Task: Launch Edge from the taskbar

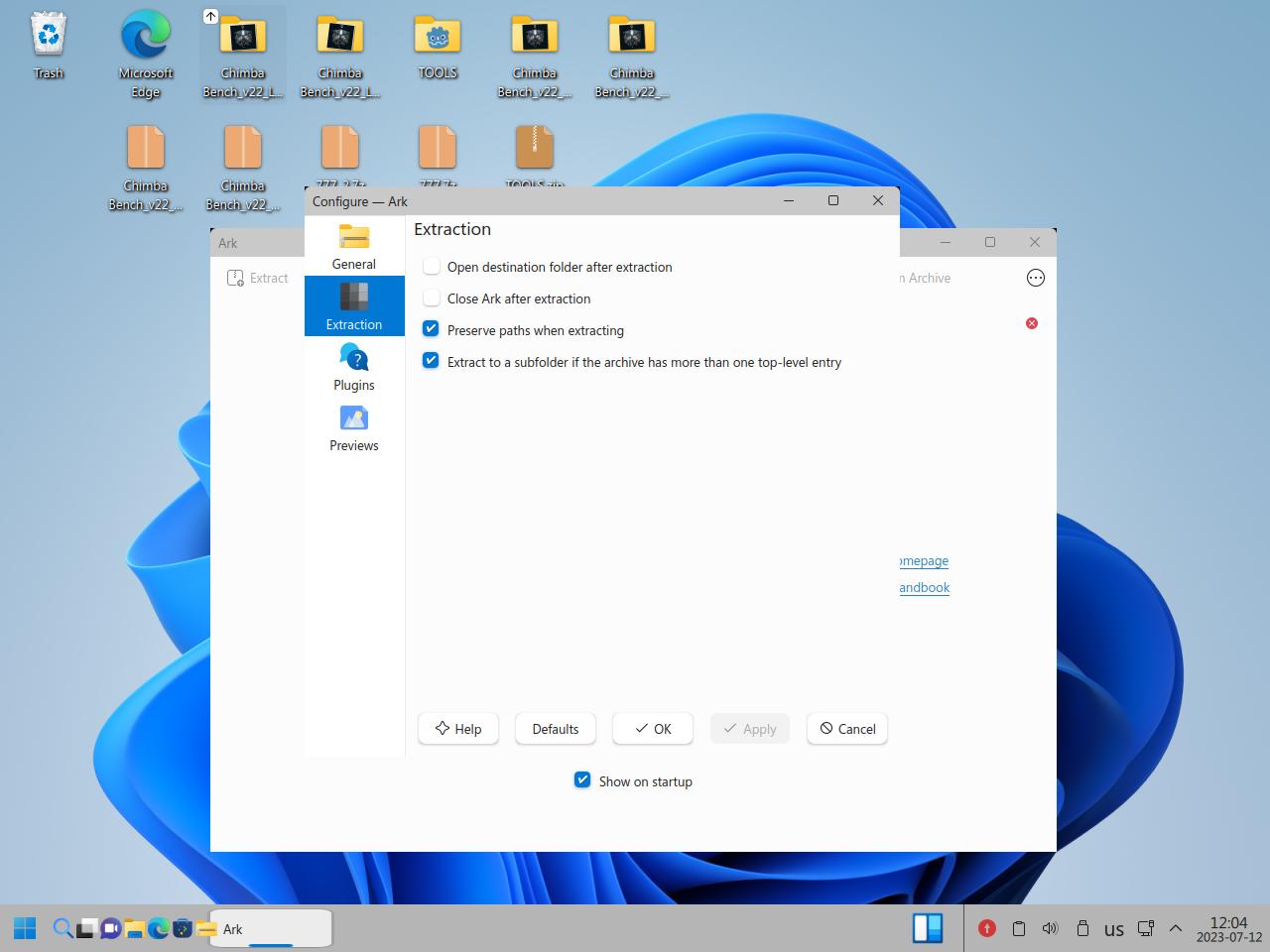Action: pyautogui.click(x=158, y=929)
